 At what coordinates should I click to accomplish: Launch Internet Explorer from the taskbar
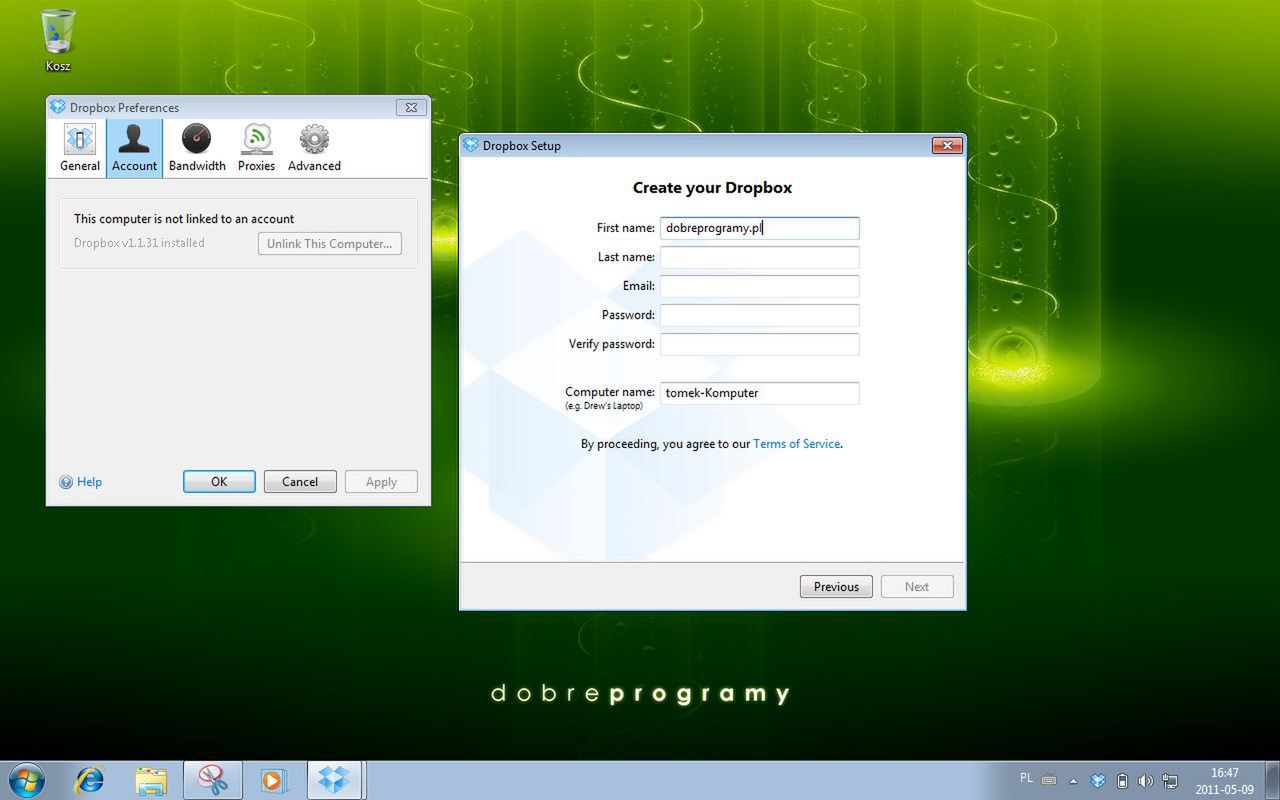pyautogui.click(x=90, y=780)
